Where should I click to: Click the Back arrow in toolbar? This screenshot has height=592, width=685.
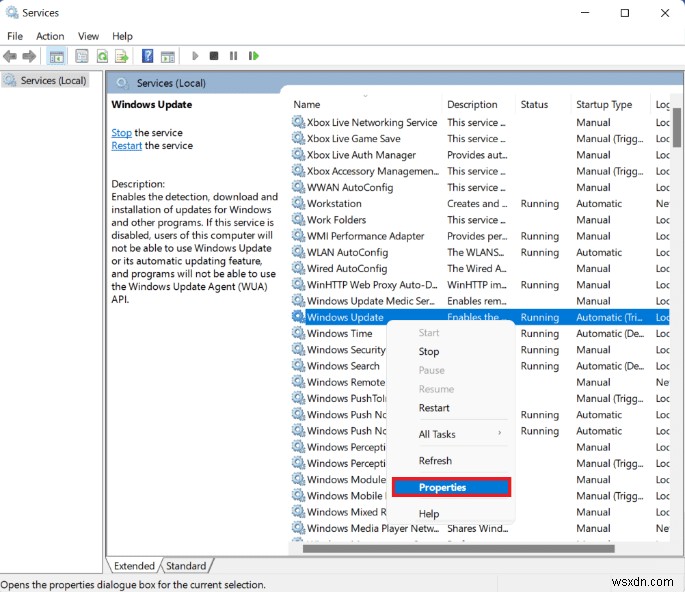point(11,56)
